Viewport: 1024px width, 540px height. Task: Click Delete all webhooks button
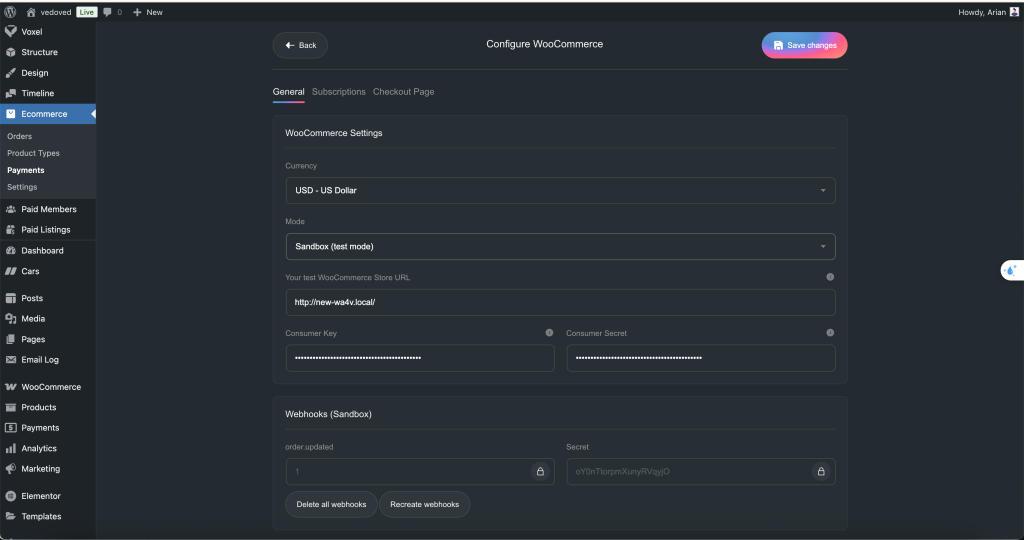click(x=331, y=504)
